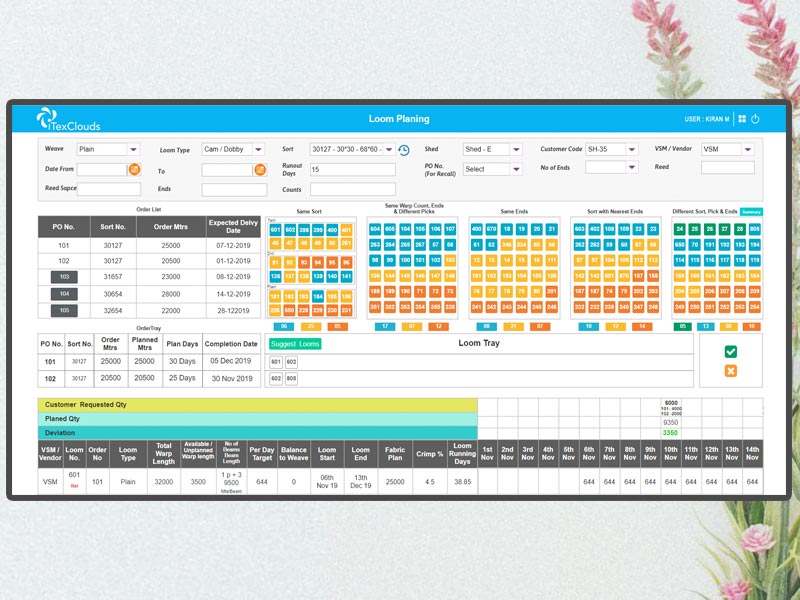
Task: Confirm with the green checkmark icon
Action: [730, 352]
